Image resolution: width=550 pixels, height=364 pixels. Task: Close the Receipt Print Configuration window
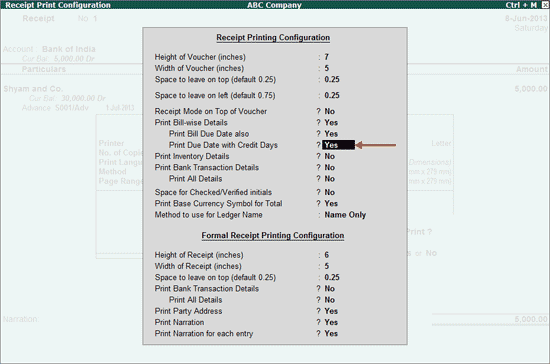coord(545,5)
